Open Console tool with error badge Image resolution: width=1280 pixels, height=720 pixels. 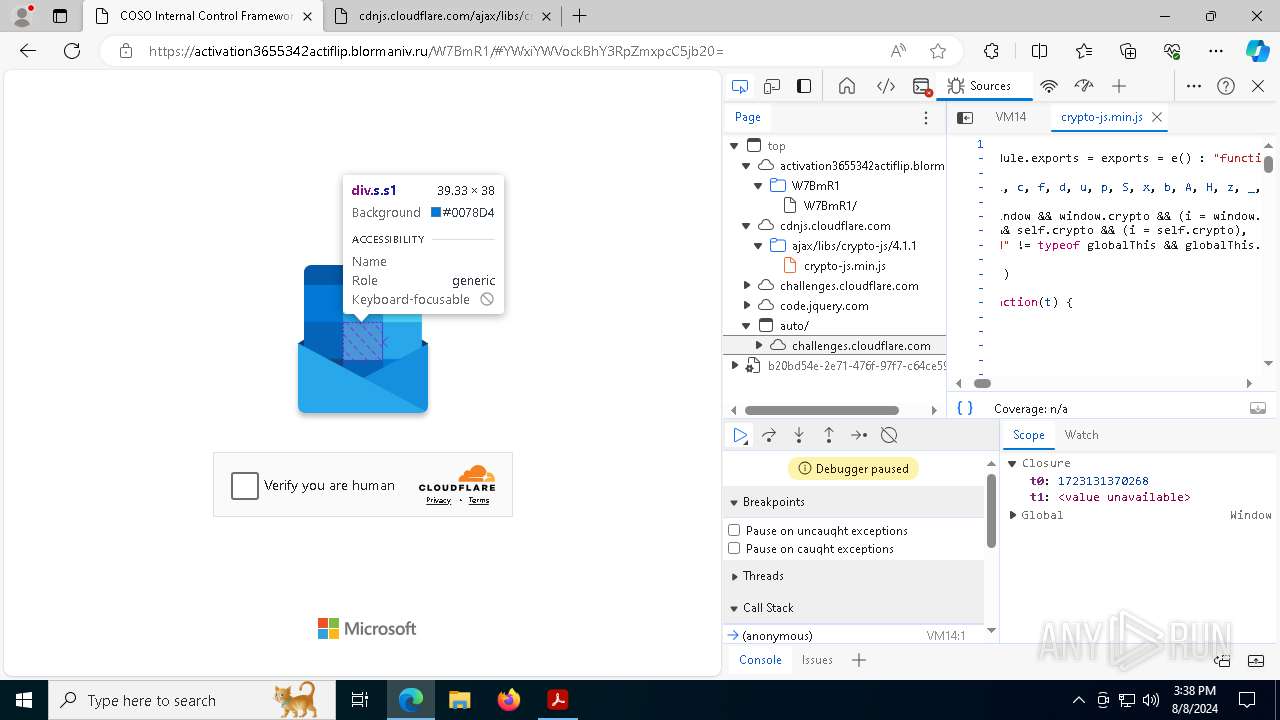[x=922, y=86]
